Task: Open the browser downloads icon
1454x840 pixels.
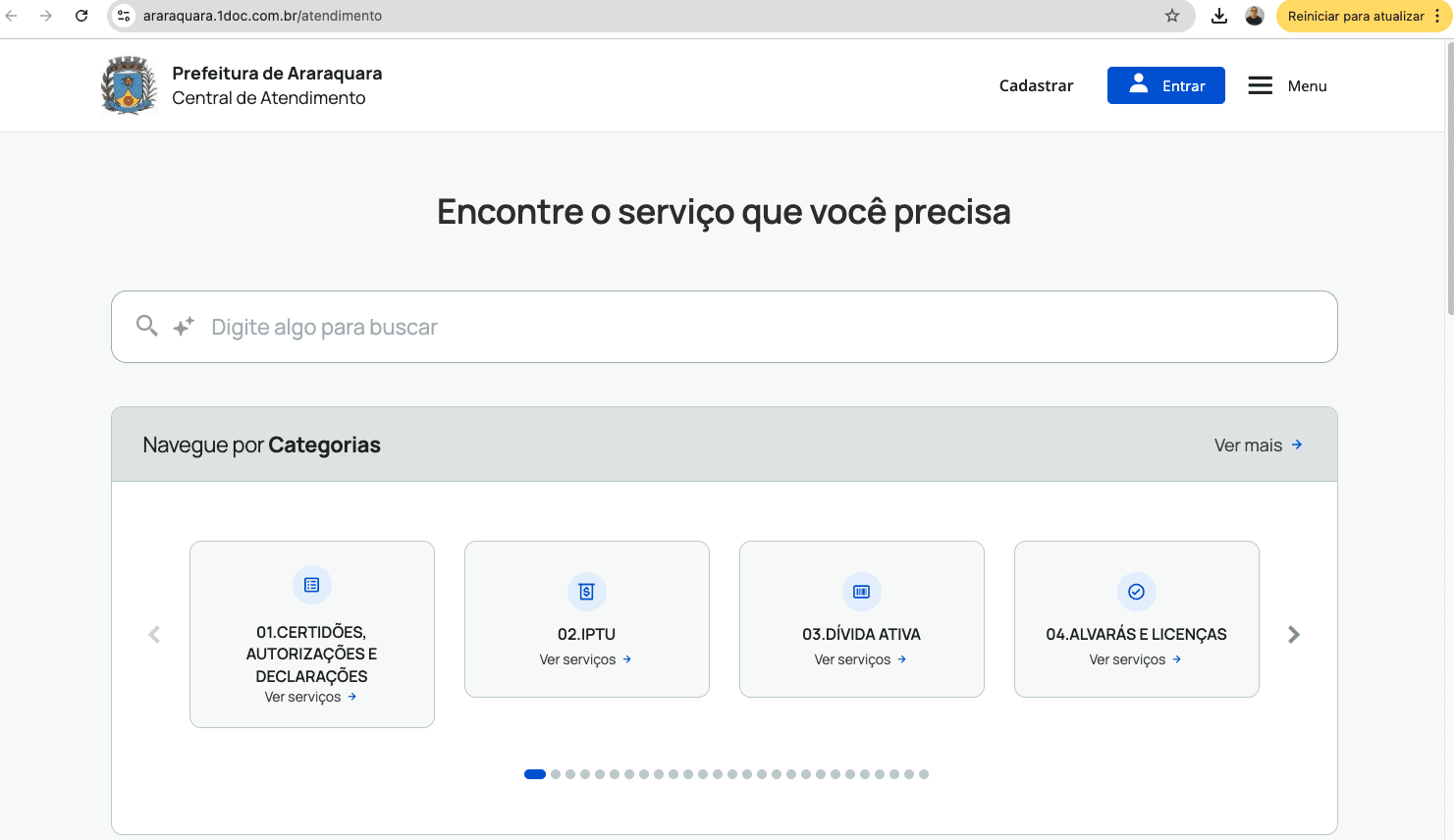Action: [x=1219, y=16]
